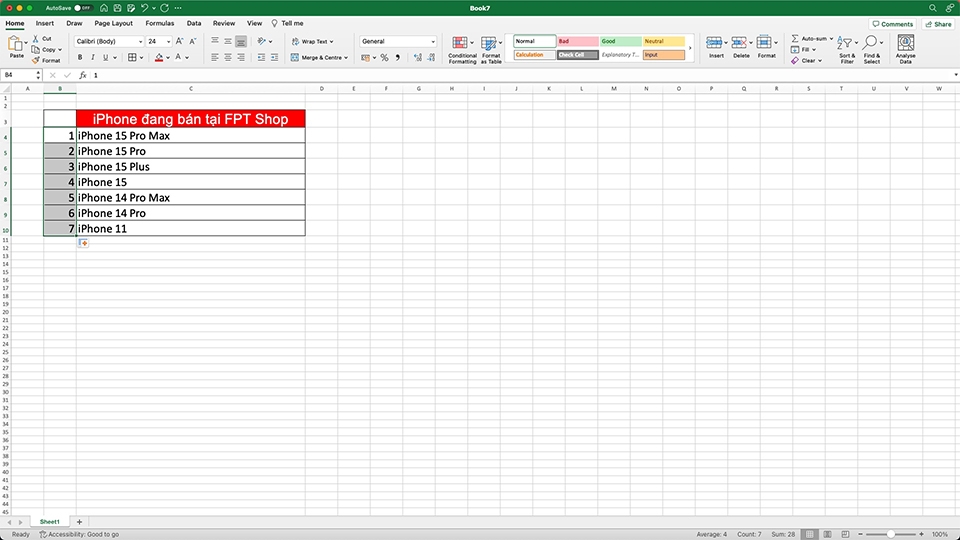Open the font name combo box
960x540 pixels.
(109, 41)
